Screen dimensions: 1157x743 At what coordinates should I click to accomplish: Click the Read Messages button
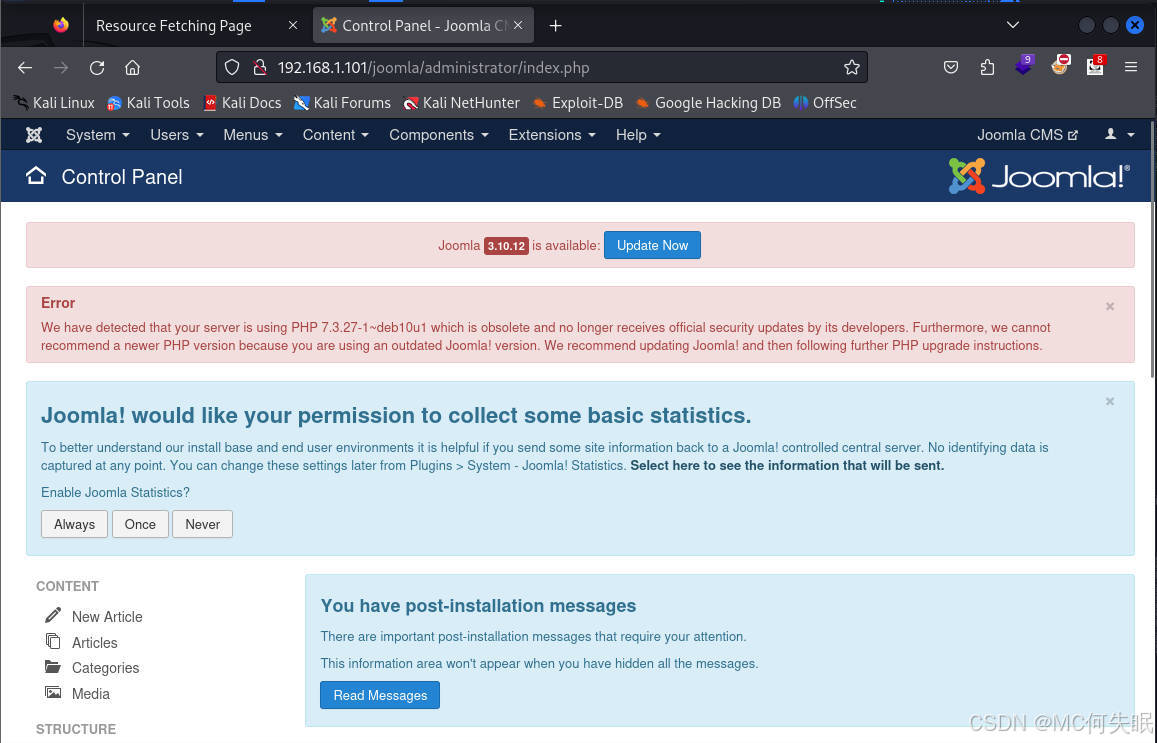pos(380,695)
